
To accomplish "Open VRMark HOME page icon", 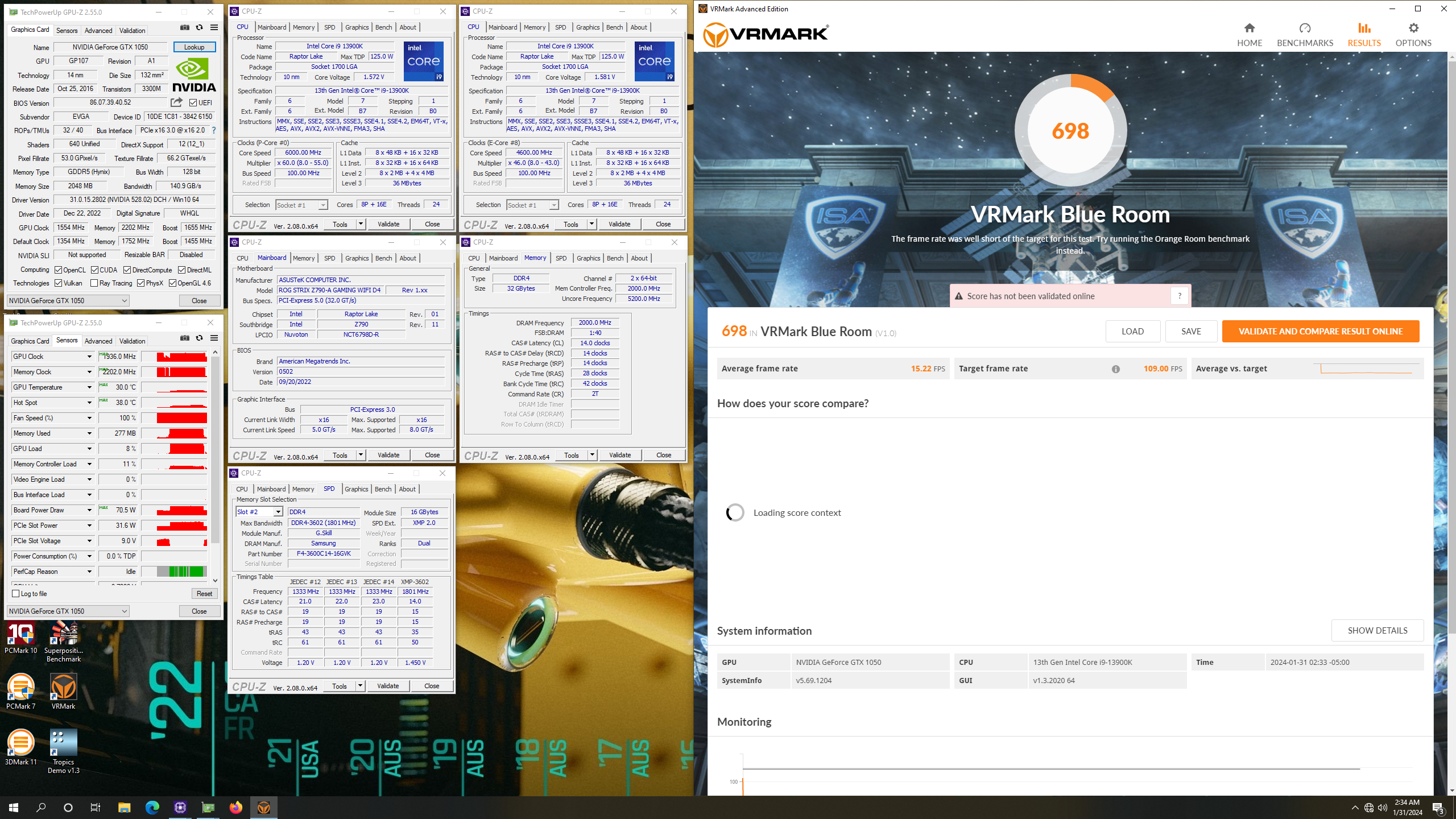I will 1249,28.
